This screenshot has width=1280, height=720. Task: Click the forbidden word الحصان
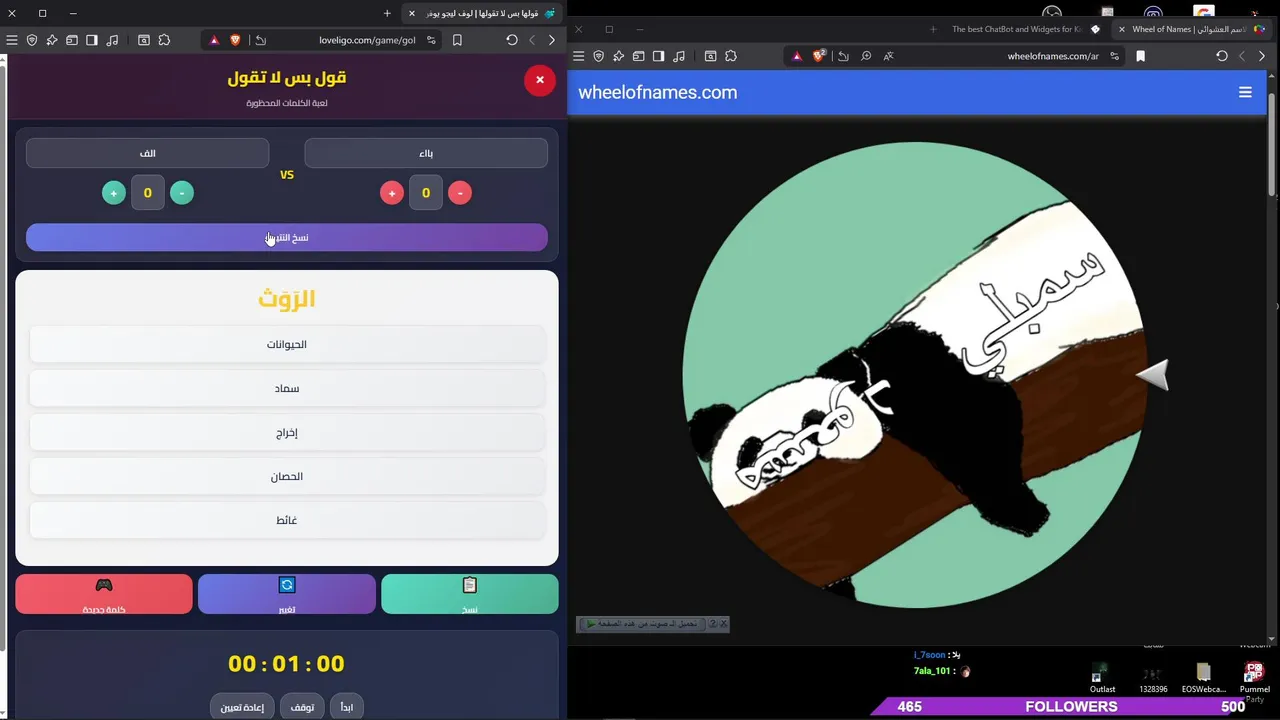[287, 477]
